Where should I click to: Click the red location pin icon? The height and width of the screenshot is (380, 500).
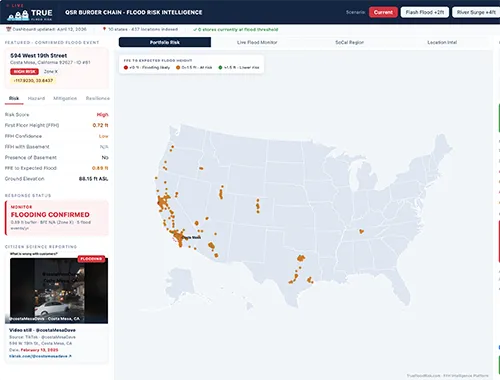104,29
